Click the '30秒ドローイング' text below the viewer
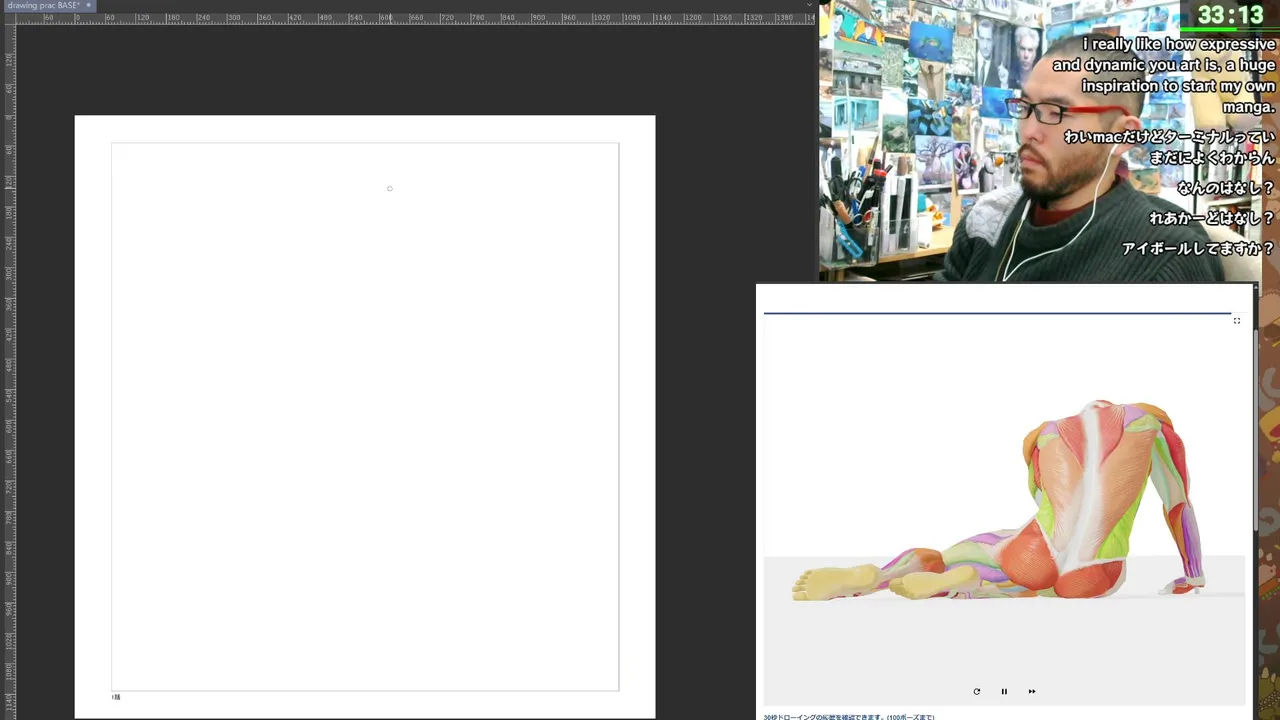 click(849, 716)
